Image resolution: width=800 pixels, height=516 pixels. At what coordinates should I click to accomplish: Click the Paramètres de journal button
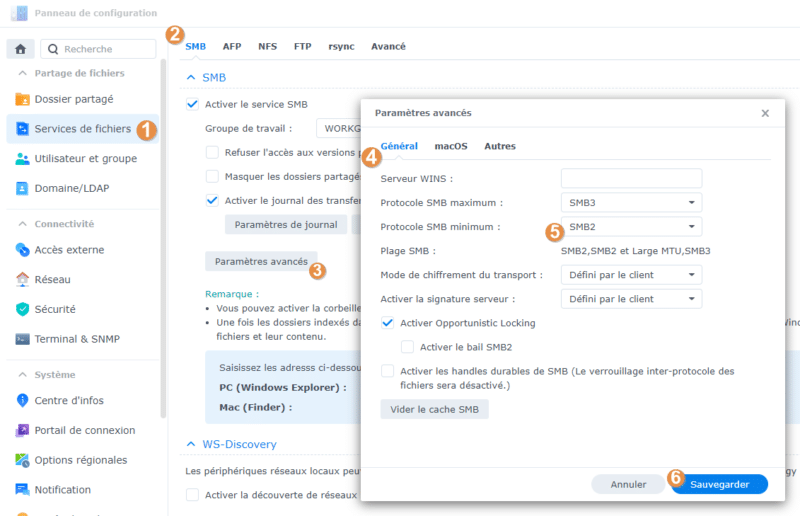(286, 225)
